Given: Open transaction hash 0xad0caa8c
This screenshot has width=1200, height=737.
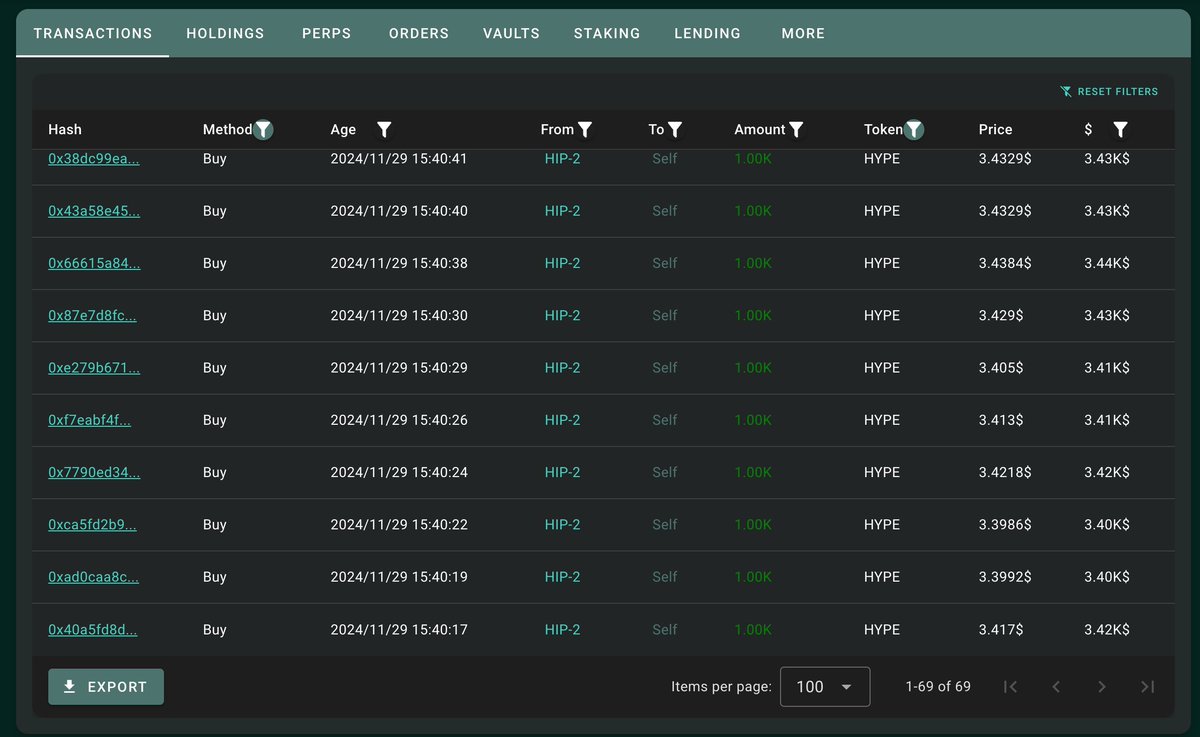Looking at the screenshot, I should point(94,577).
